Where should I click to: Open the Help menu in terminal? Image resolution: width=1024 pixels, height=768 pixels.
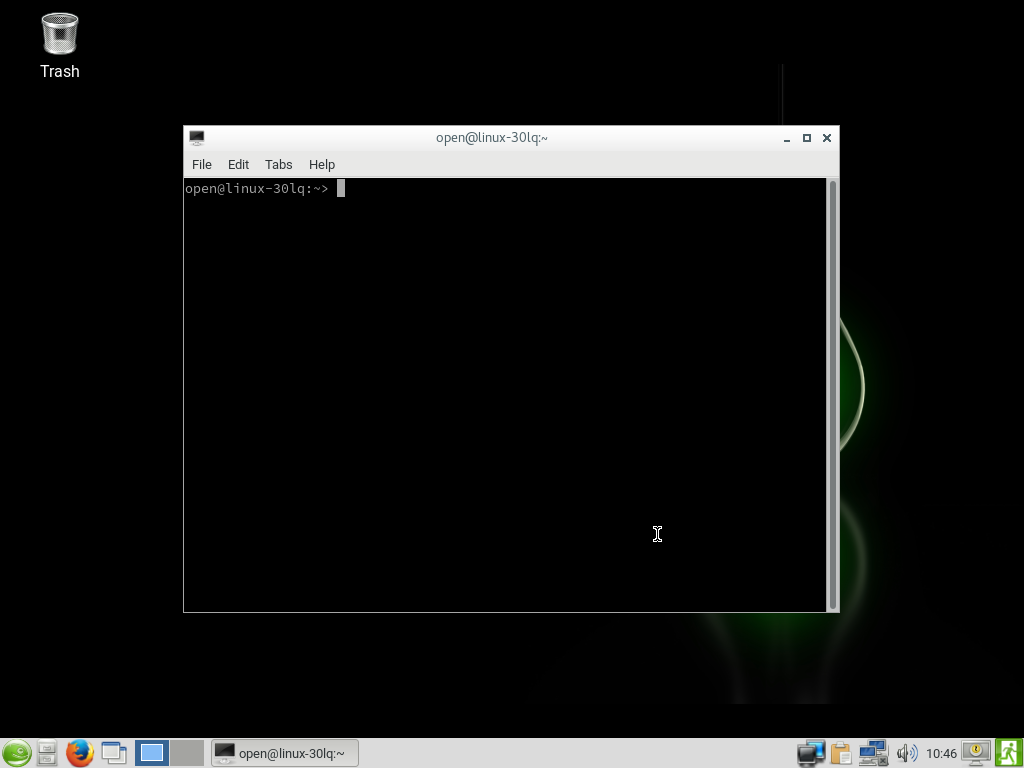[x=321, y=164]
